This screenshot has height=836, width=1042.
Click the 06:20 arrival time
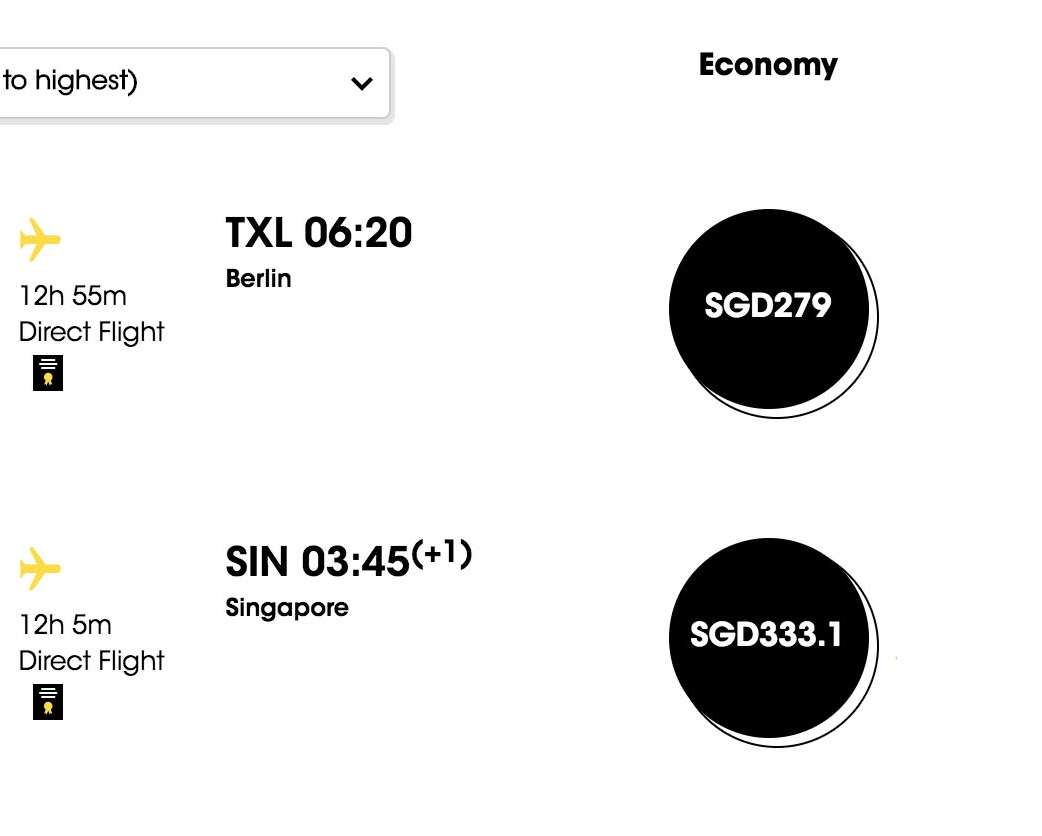[358, 234]
